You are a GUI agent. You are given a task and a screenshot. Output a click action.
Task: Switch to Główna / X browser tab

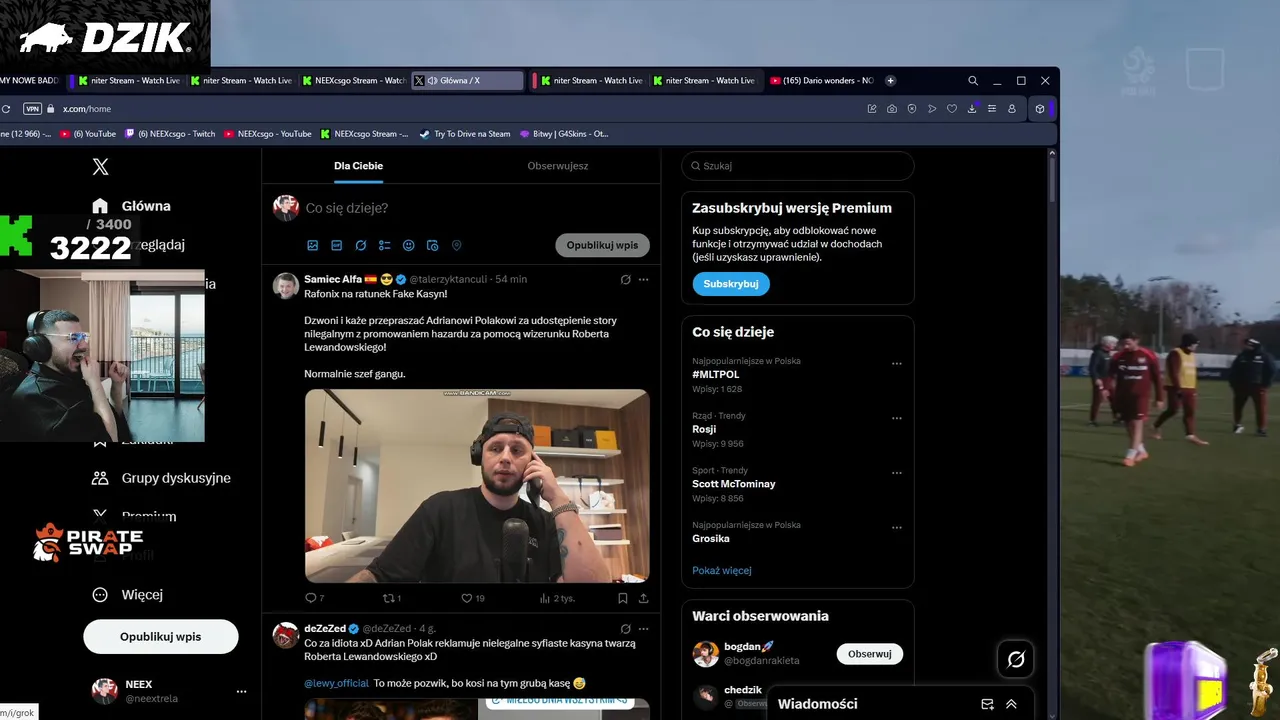point(467,80)
